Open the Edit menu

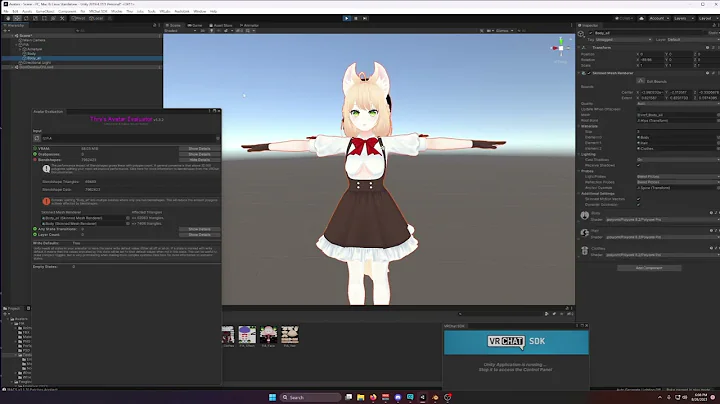point(15,11)
